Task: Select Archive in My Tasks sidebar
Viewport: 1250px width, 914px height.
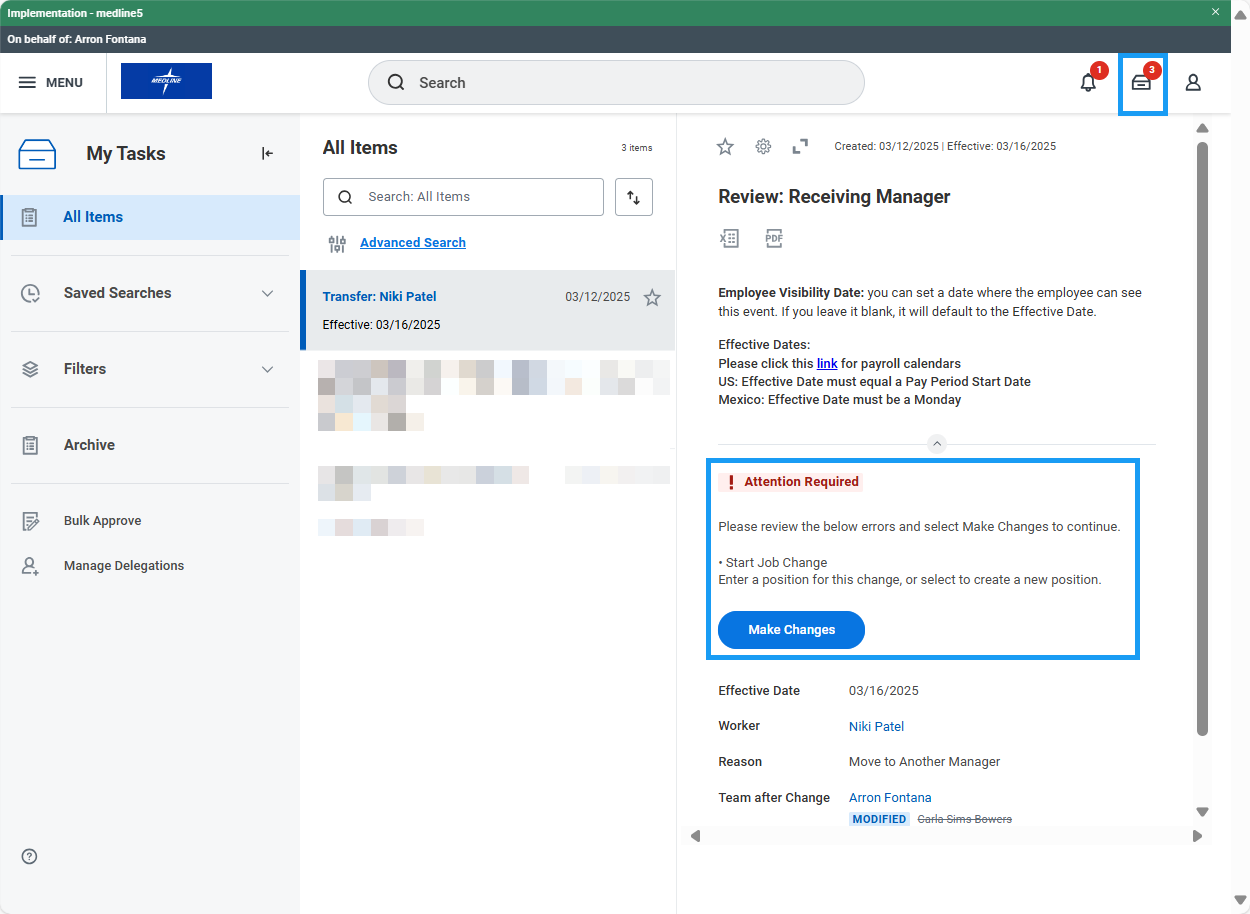Action: 89,445
